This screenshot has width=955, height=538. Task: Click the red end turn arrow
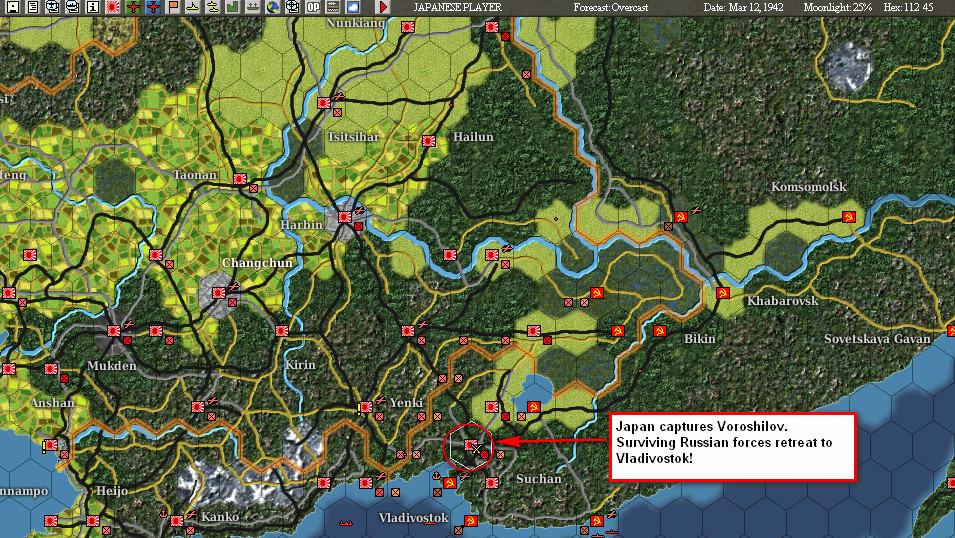[x=384, y=7]
